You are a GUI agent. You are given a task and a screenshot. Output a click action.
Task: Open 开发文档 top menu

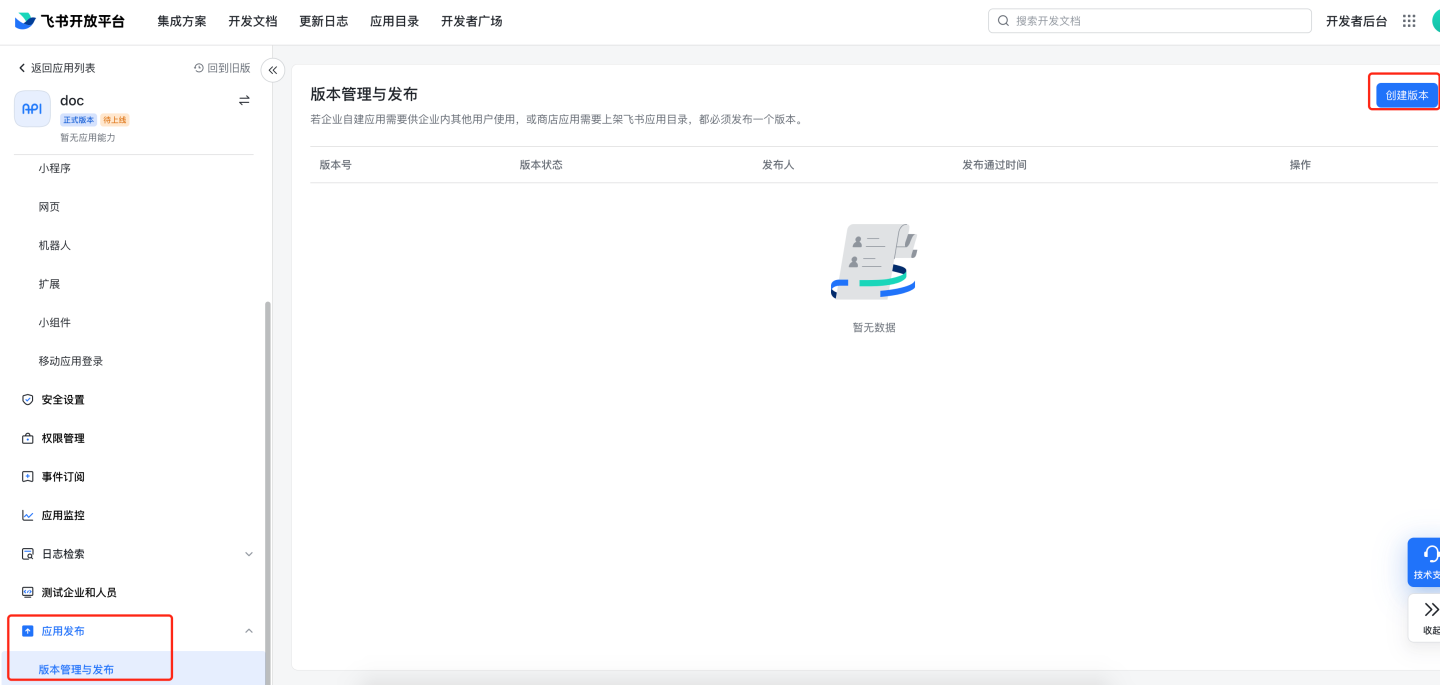[252, 21]
